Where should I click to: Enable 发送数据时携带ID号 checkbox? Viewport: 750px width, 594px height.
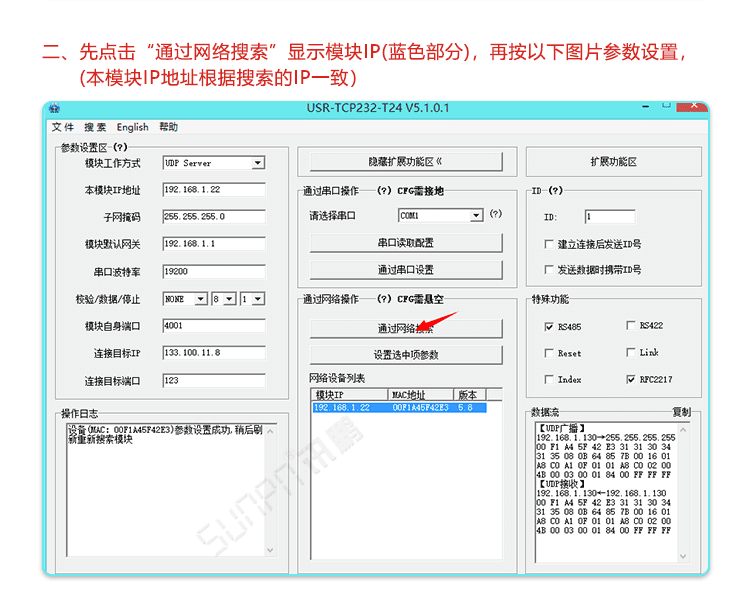pyautogui.click(x=549, y=270)
